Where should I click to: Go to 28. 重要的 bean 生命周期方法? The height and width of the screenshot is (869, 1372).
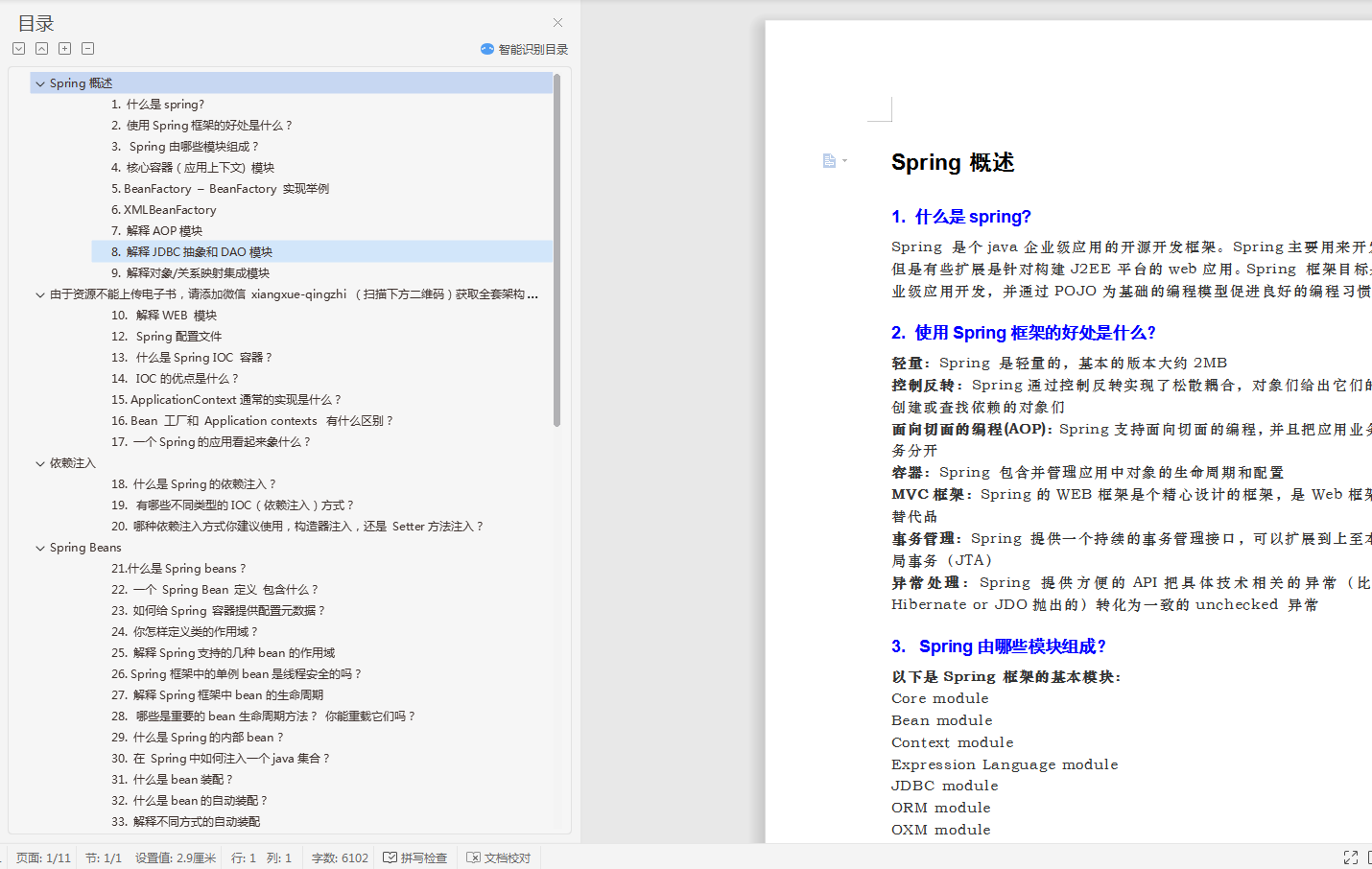(264, 716)
